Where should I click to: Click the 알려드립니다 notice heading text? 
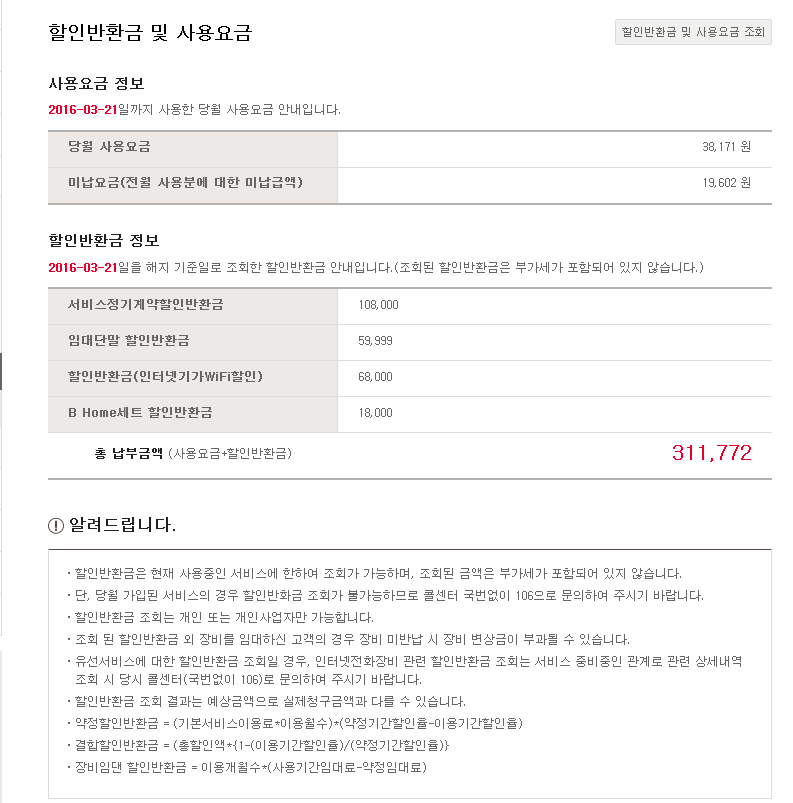click(x=122, y=525)
